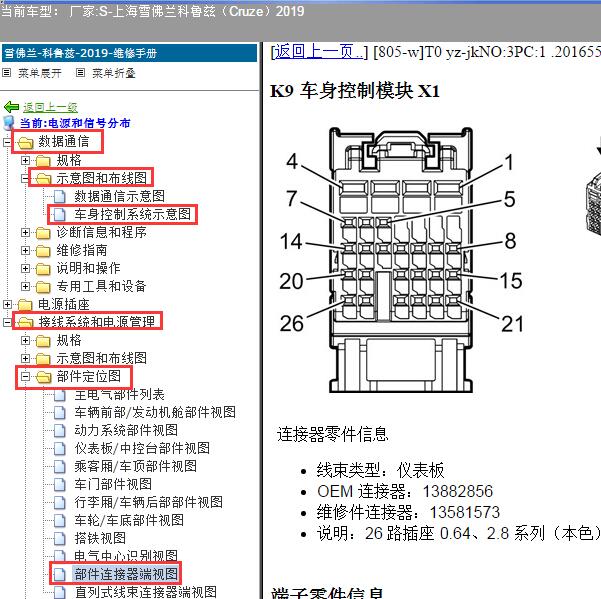601x599 pixels.
Task: Click OEM 连接器 number 13882856
Action: (x=458, y=491)
